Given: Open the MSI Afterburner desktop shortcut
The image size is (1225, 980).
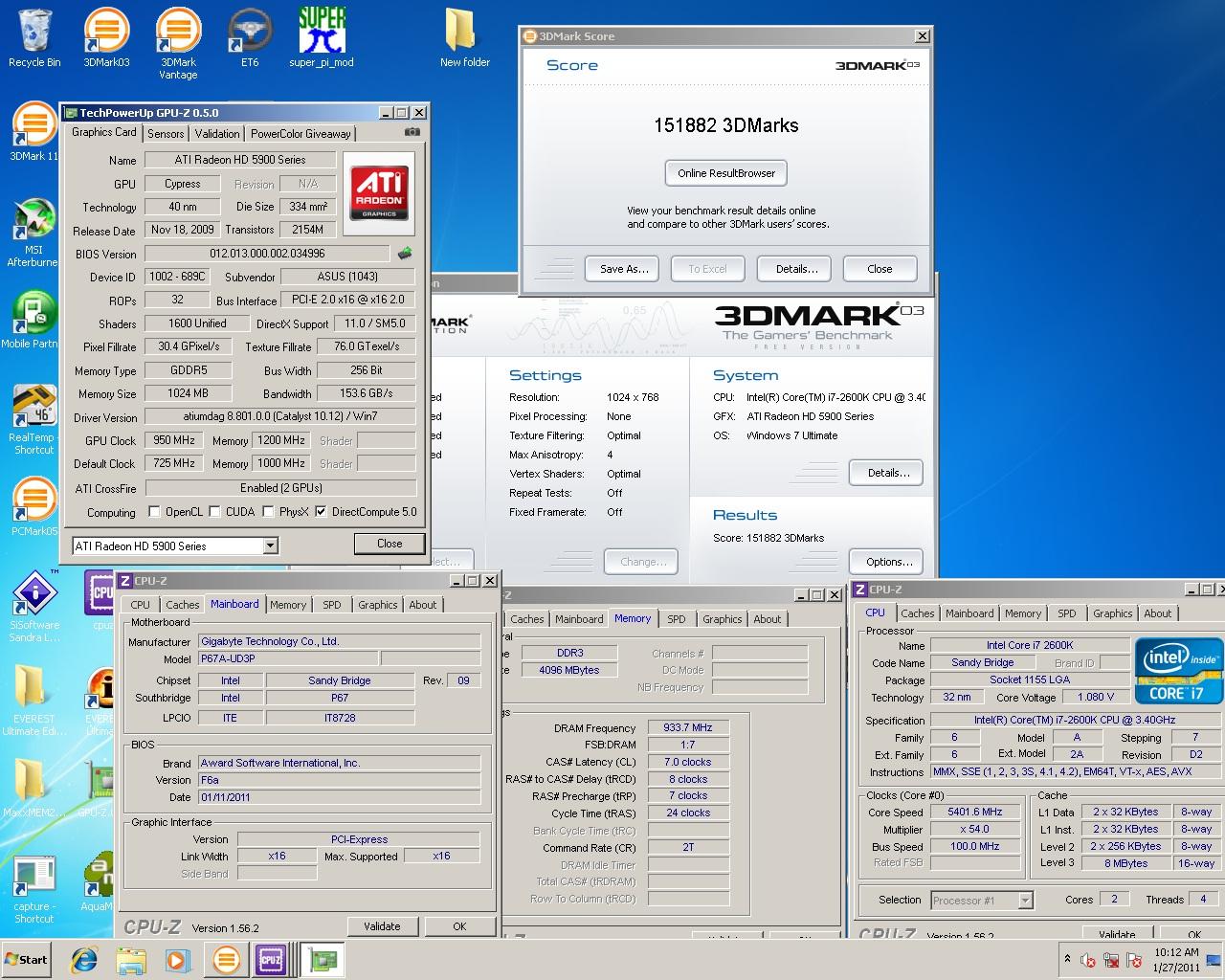Looking at the screenshot, I should click(x=33, y=233).
